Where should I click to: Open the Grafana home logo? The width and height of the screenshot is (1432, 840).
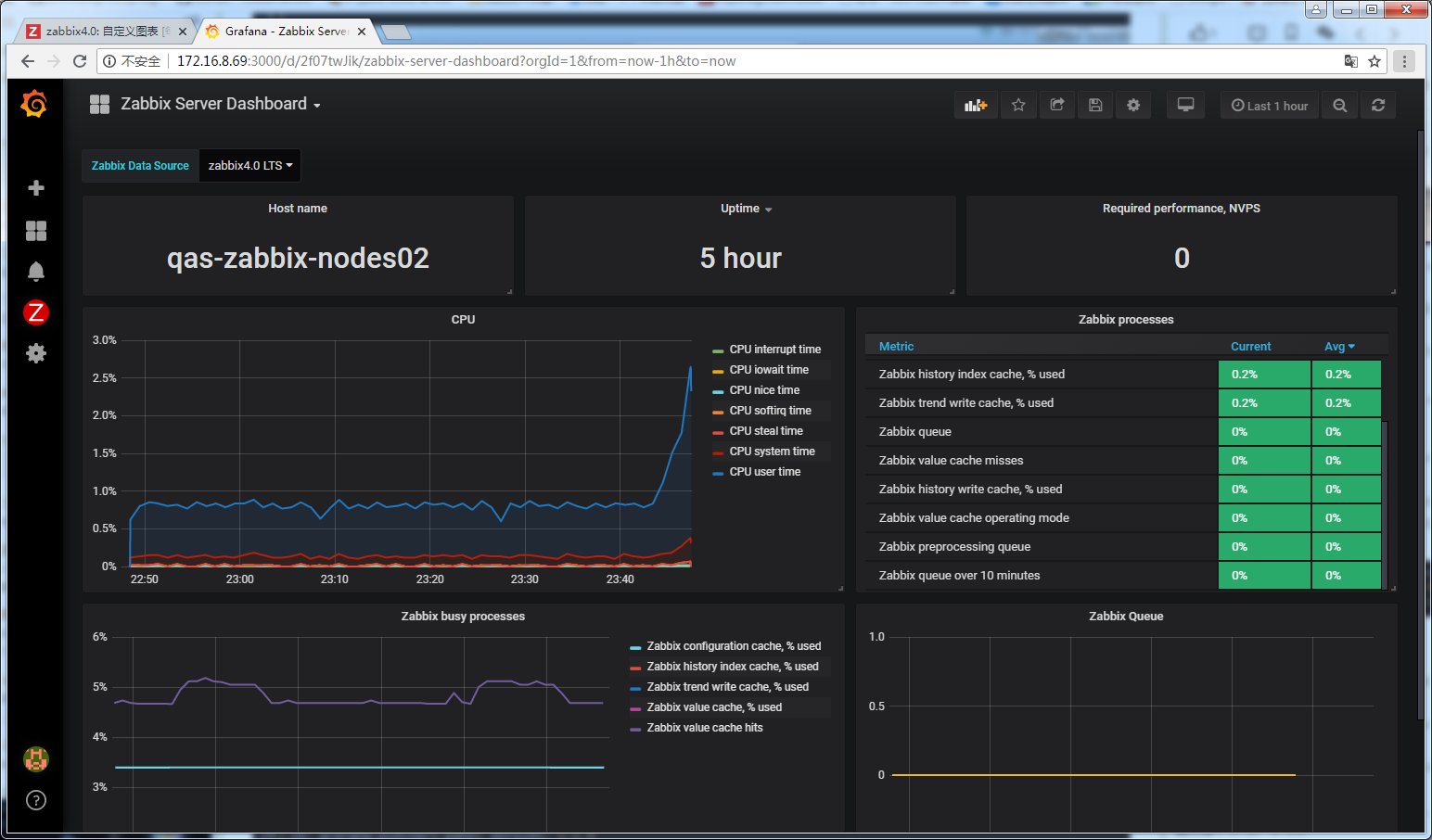coord(34,104)
